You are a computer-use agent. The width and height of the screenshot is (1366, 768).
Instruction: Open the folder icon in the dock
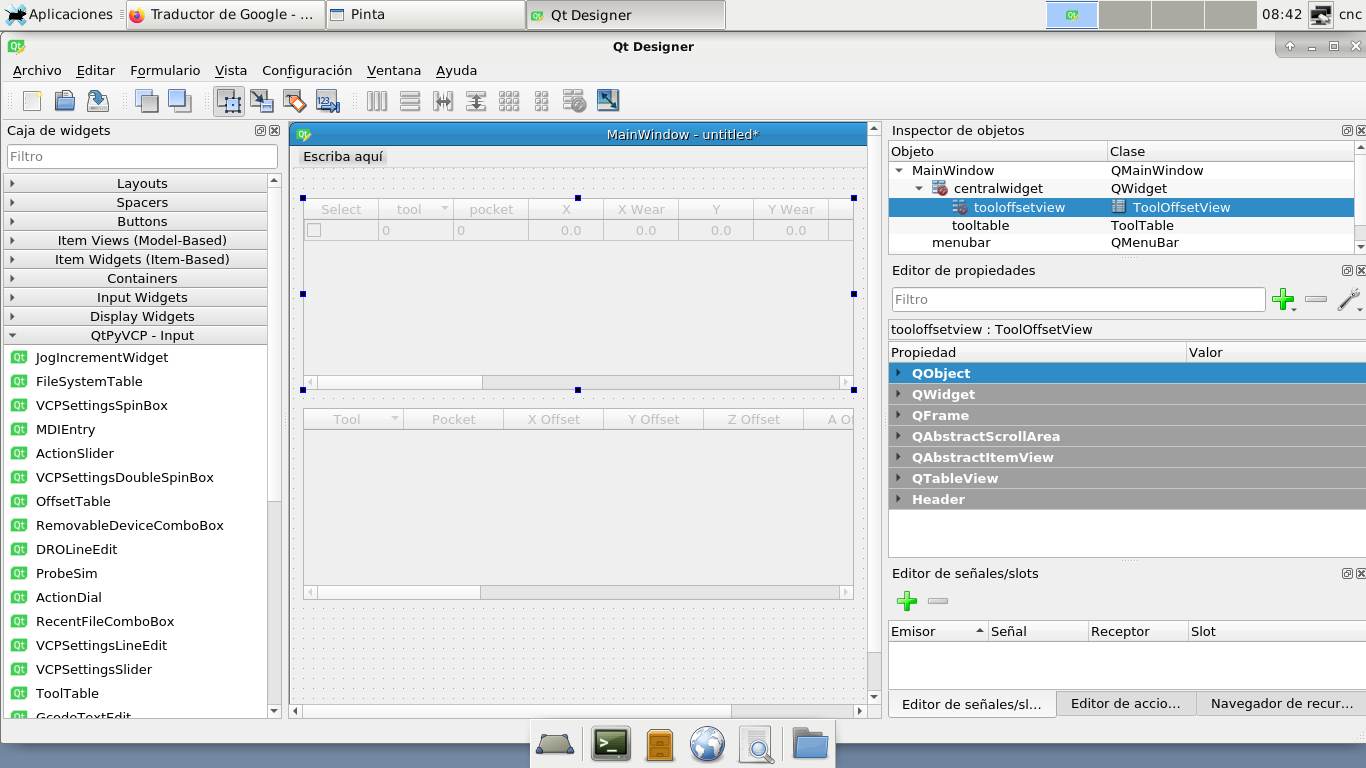[810, 743]
